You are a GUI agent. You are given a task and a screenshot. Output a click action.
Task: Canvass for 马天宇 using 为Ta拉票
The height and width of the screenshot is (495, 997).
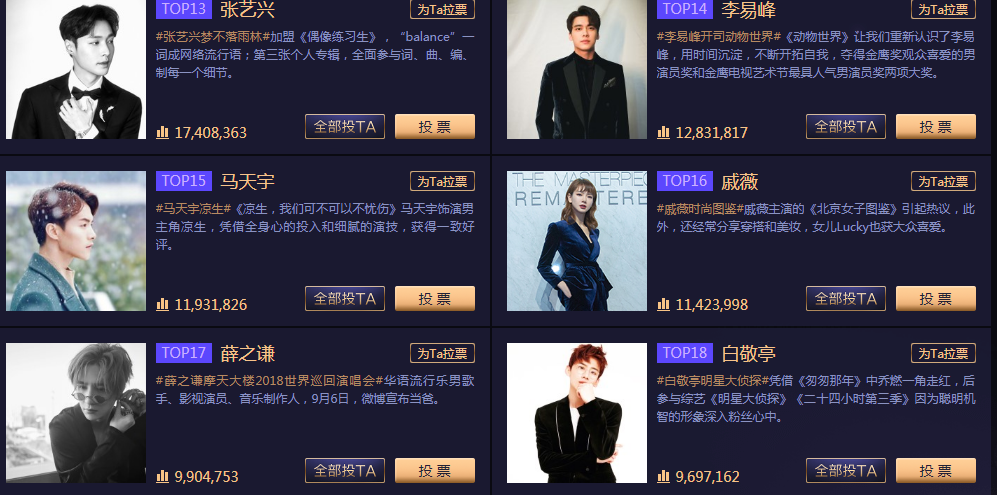pos(443,181)
